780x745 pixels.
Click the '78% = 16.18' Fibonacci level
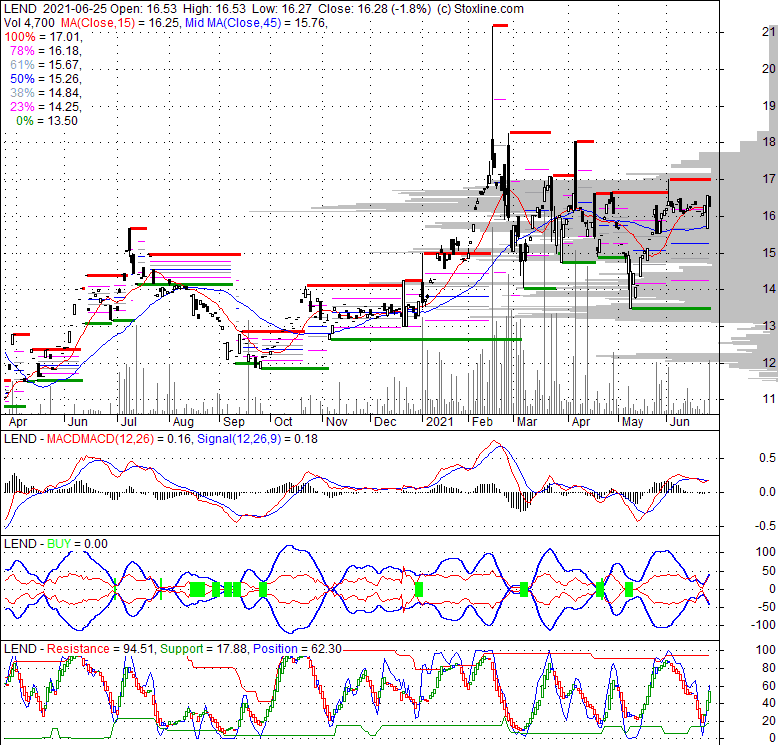pyautogui.click(x=45, y=51)
